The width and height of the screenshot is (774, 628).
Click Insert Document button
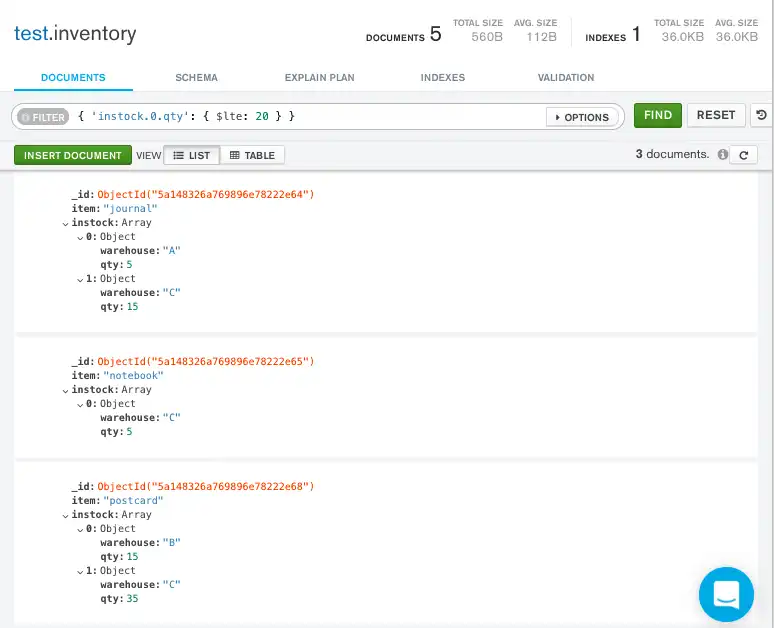[x=73, y=155]
